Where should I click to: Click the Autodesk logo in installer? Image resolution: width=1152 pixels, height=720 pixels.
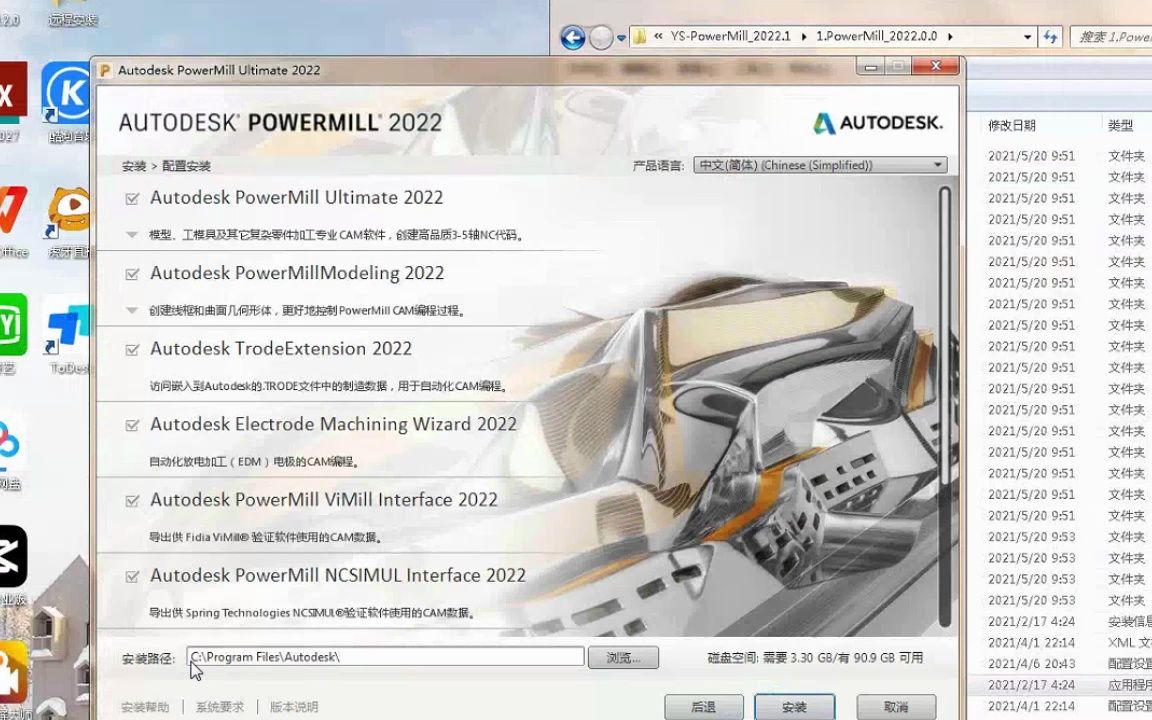(x=877, y=123)
